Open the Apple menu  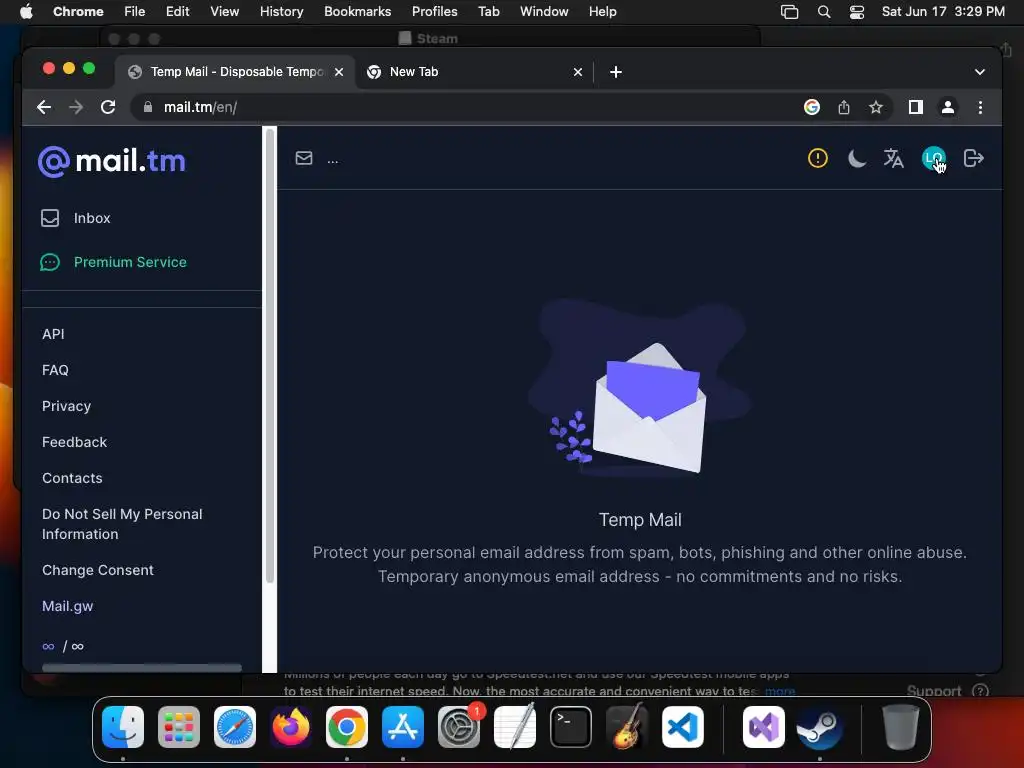(x=26, y=12)
